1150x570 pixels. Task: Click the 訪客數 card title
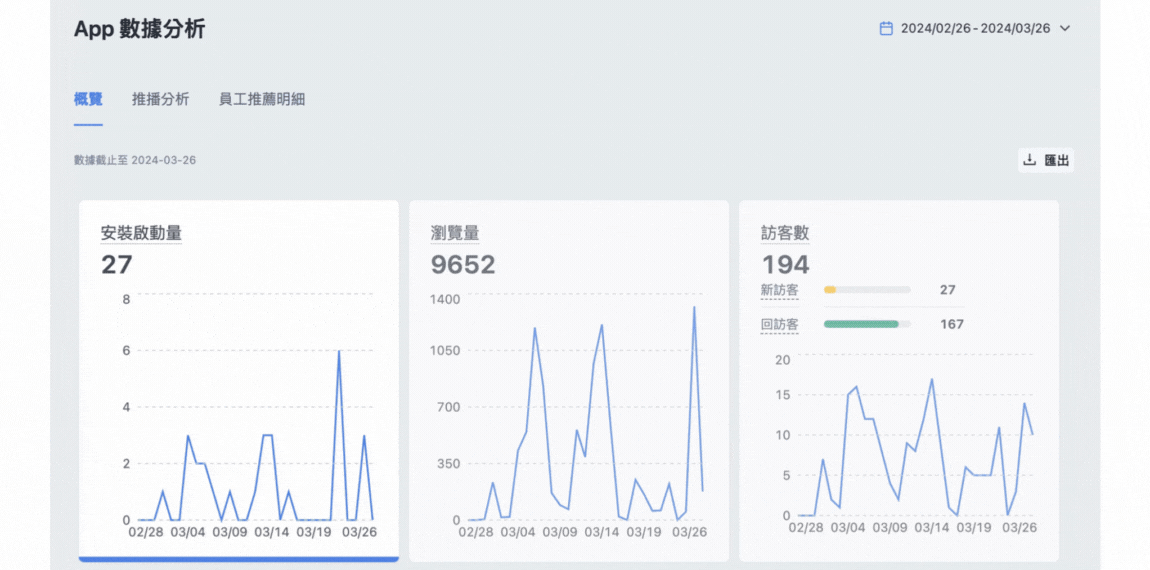coord(785,233)
